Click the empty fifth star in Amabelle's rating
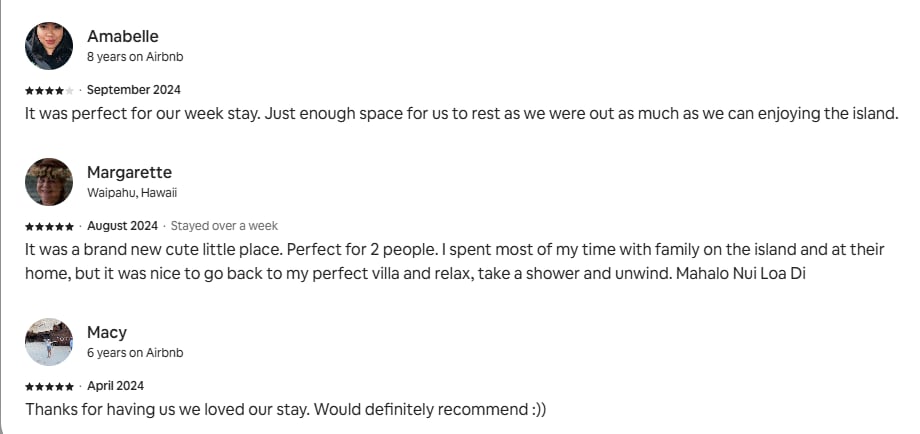Image resolution: width=920 pixels, height=434 pixels. 70,90
